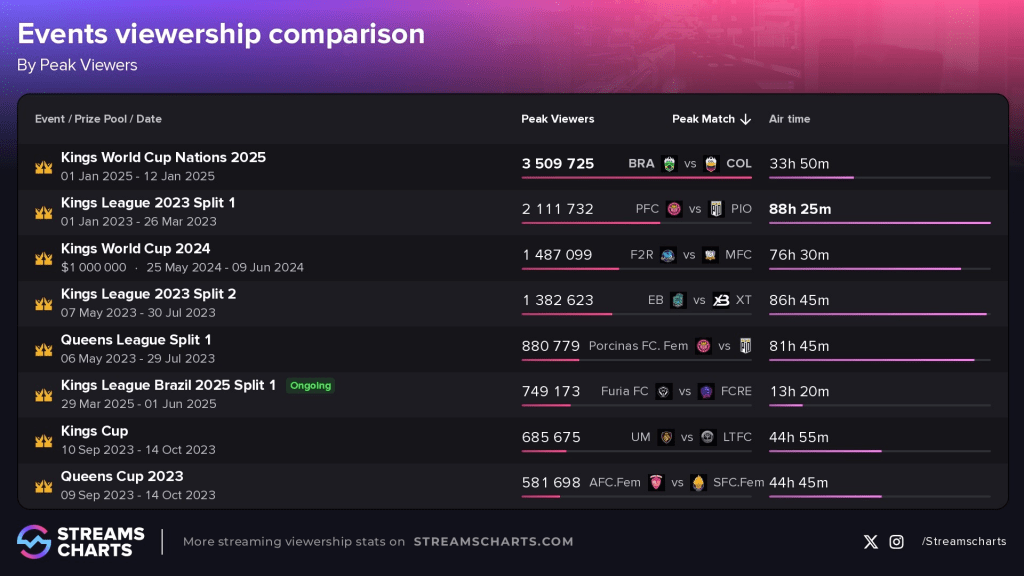Click the Instagram icon
The width and height of the screenshot is (1024, 576).
pos(897,541)
